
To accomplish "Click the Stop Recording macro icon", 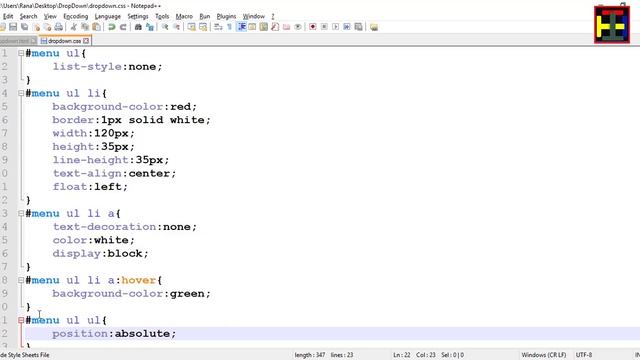I will pos(324,27).
